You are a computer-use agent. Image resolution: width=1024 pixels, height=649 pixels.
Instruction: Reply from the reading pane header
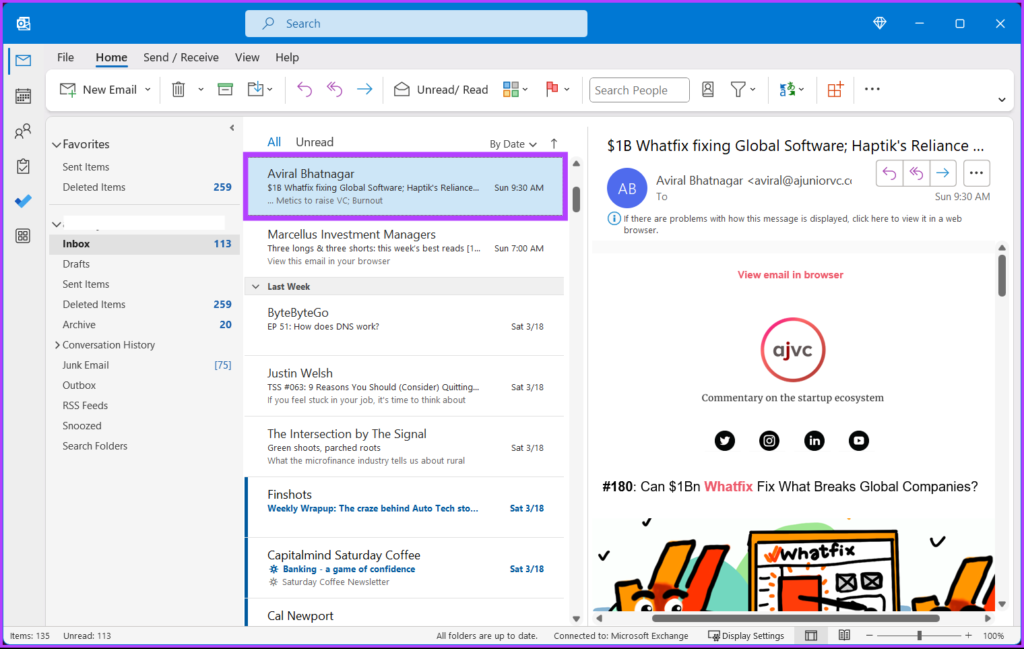889,173
